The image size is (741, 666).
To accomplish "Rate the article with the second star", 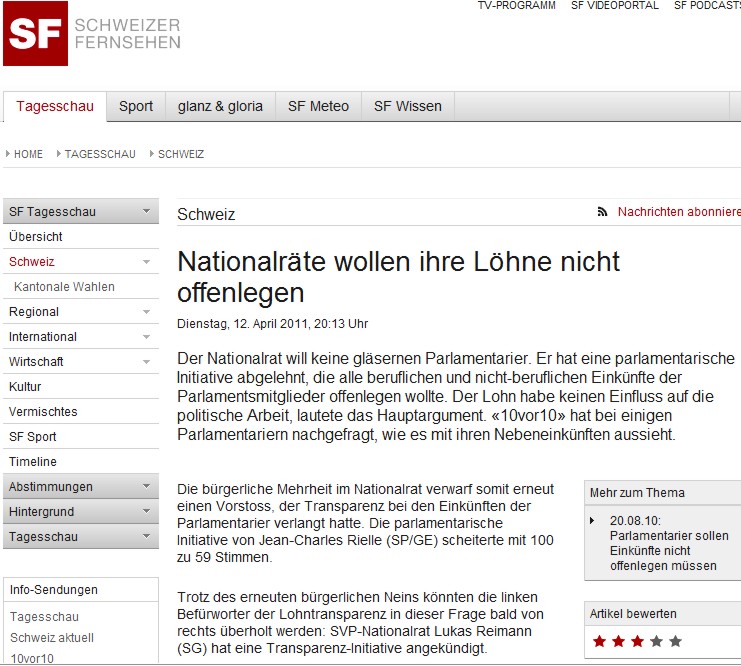I will click(618, 641).
